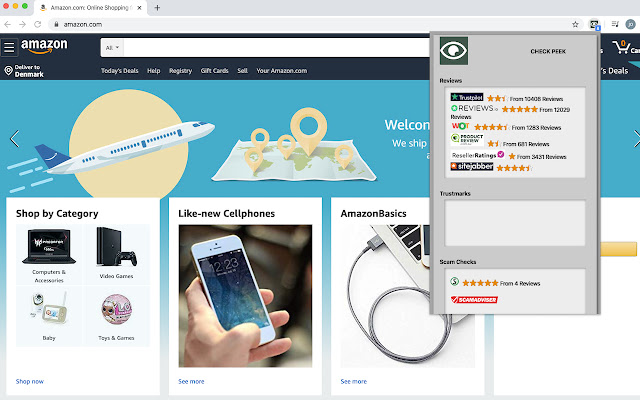Click the Check Peek eye logo

[x=454, y=51]
